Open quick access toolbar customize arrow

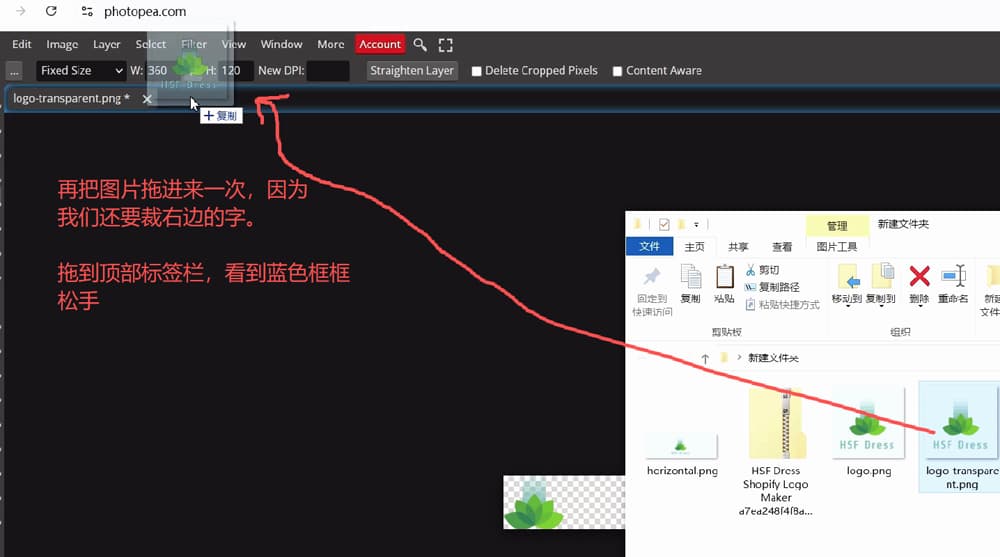click(696, 225)
